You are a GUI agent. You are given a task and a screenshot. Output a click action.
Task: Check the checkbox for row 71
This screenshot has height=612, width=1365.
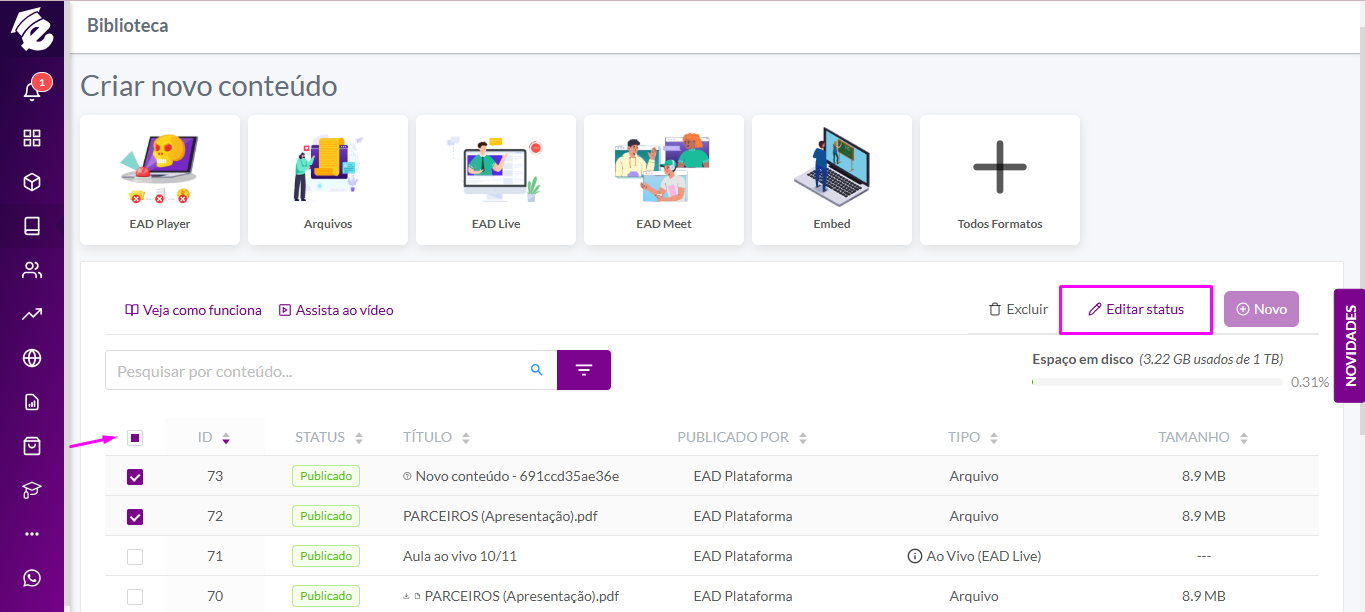pyautogui.click(x=135, y=557)
